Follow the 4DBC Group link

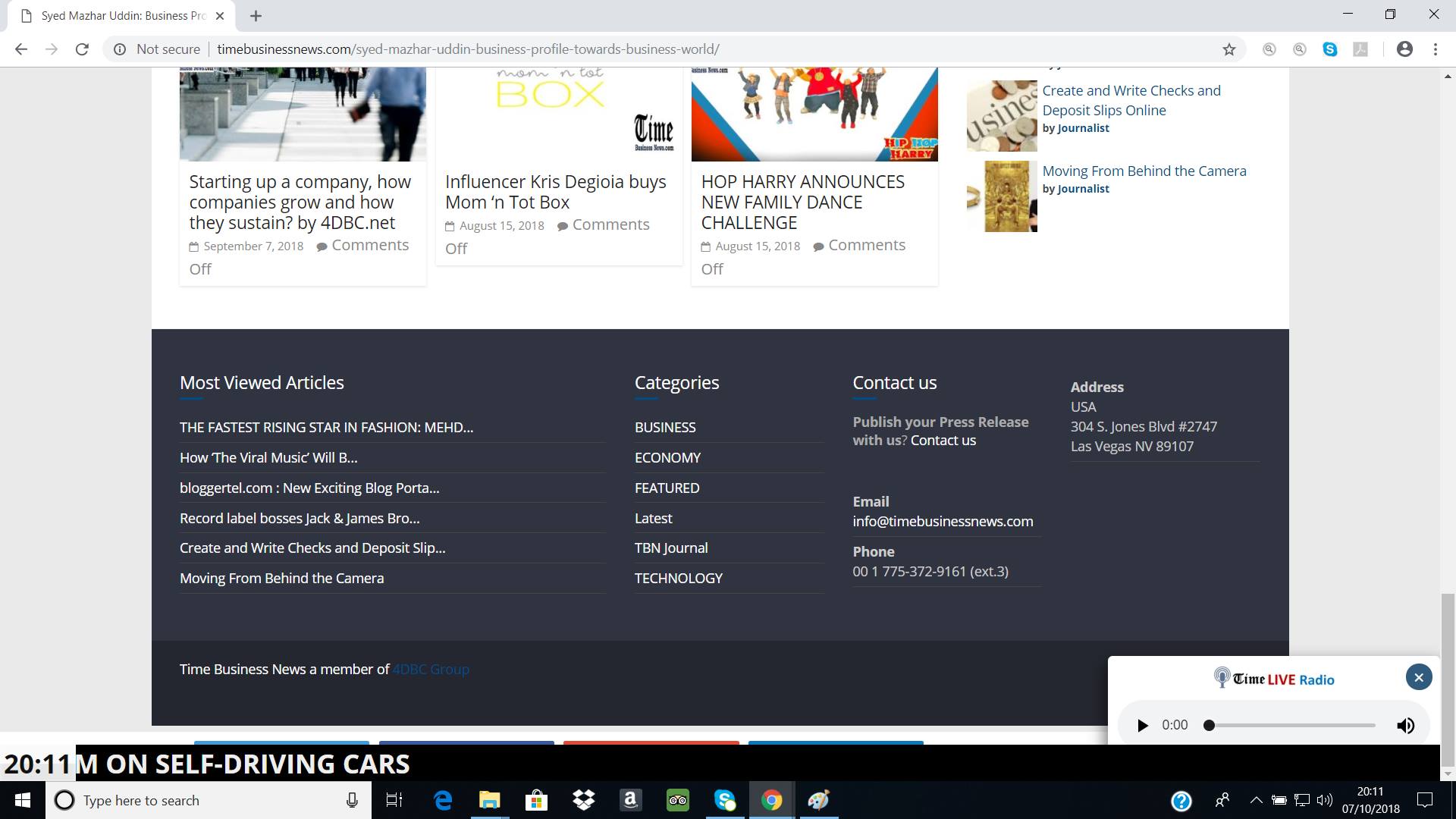click(431, 670)
